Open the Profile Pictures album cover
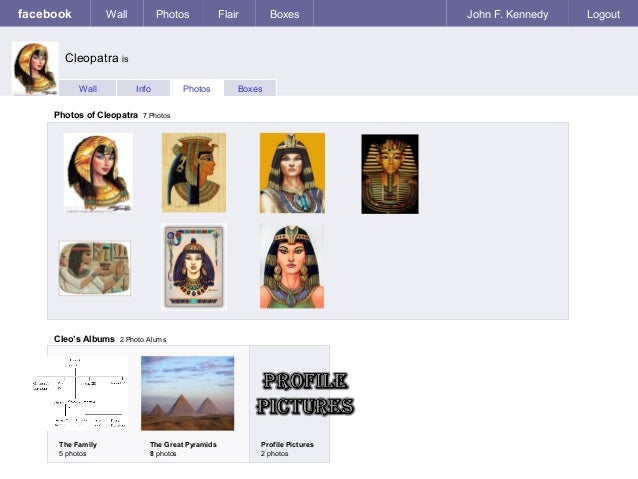Screen dimensions: 638x479 [x=305, y=394]
